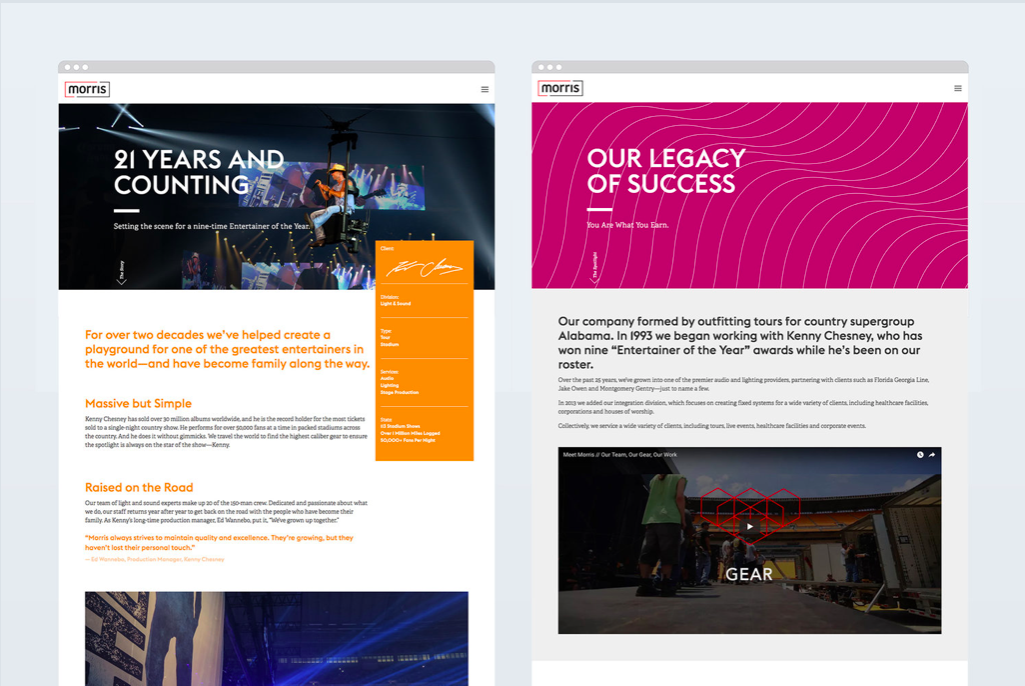Click the client signature in orange panel

point(424,268)
